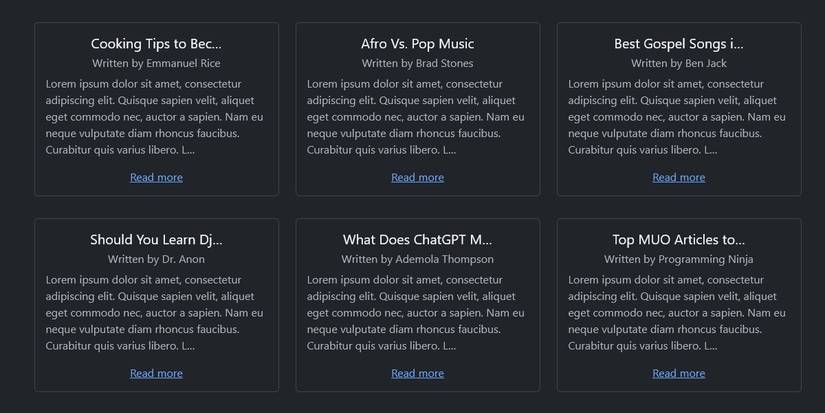
Task: Click the body text of Top MUO Articles card
Action: tap(678, 313)
